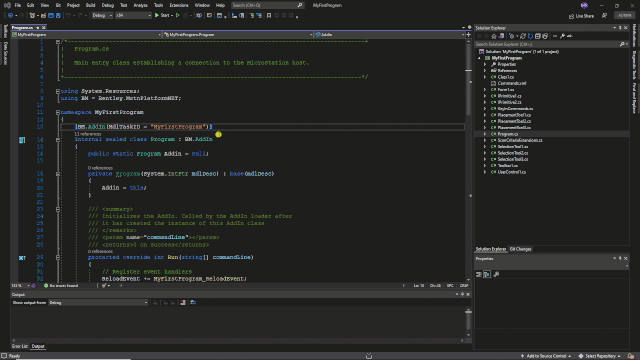Expand Program.cs node in Solution Explorer
This screenshot has height=360, width=640.
[x=485, y=134]
